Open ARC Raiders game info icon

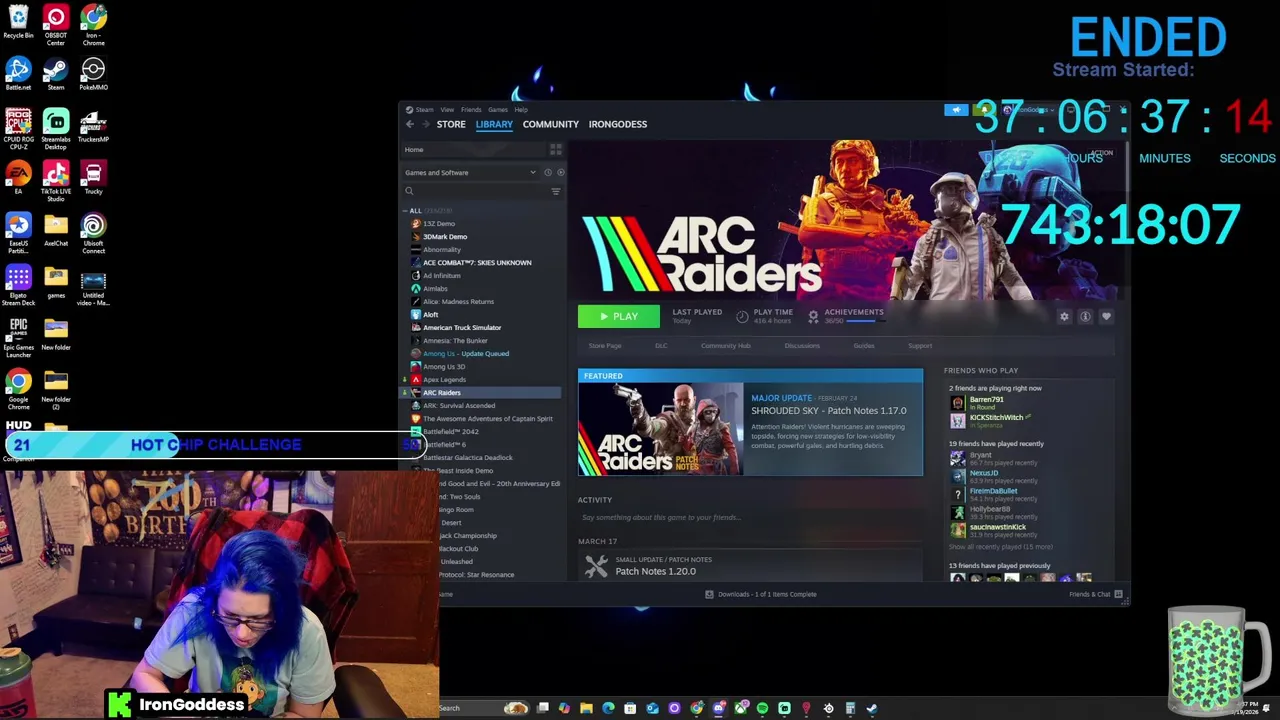[1085, 317]
